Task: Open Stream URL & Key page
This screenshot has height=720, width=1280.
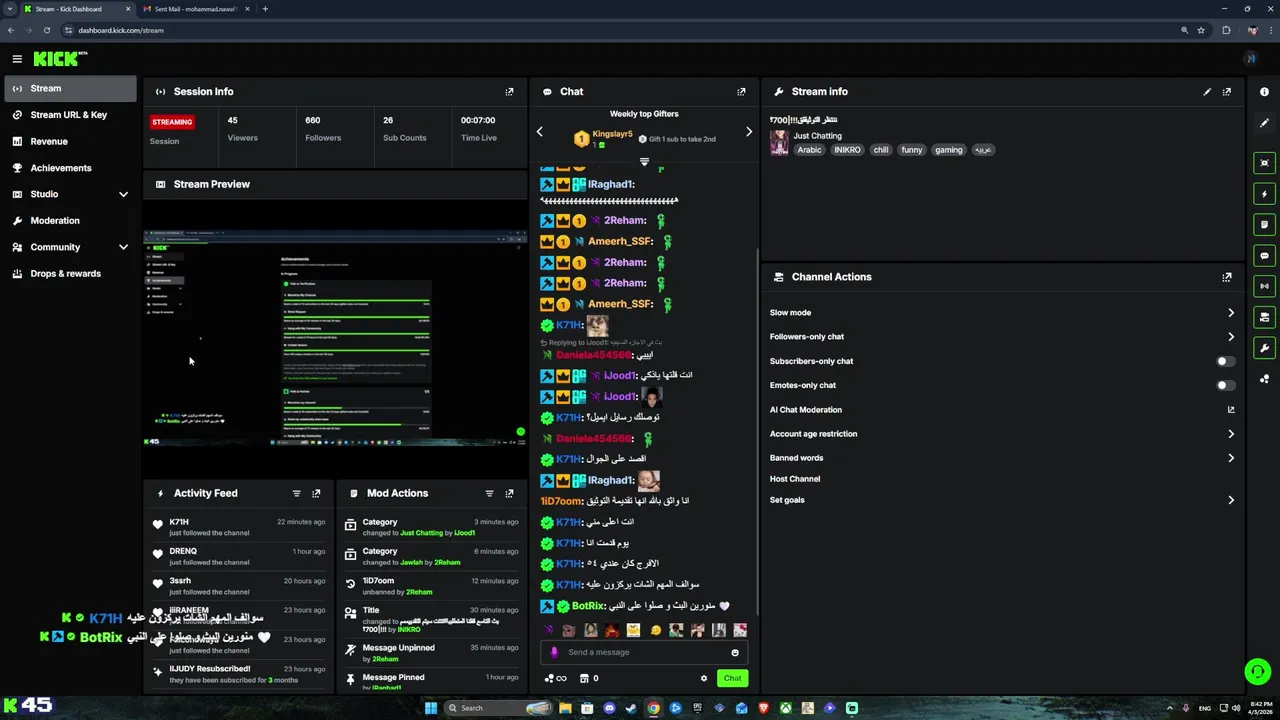Action: 70,115
